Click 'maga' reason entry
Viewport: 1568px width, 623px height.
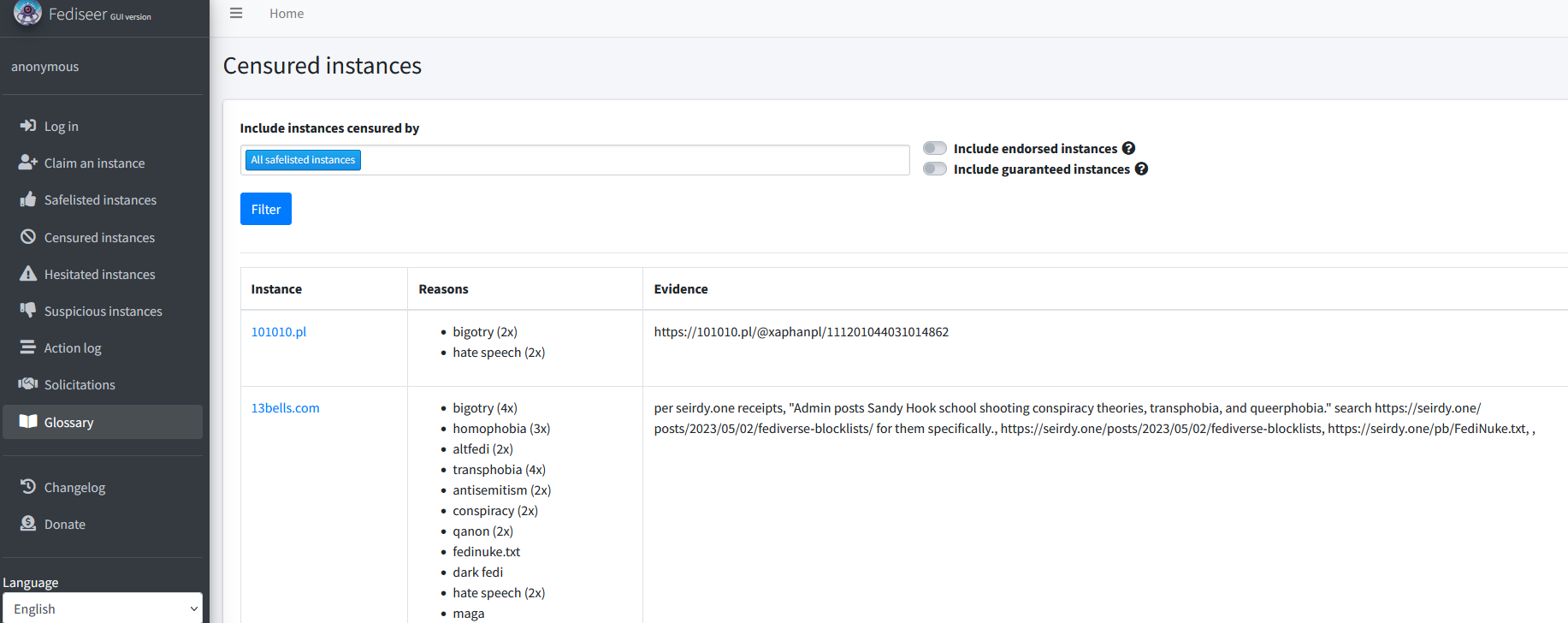(x=469, y=614)
